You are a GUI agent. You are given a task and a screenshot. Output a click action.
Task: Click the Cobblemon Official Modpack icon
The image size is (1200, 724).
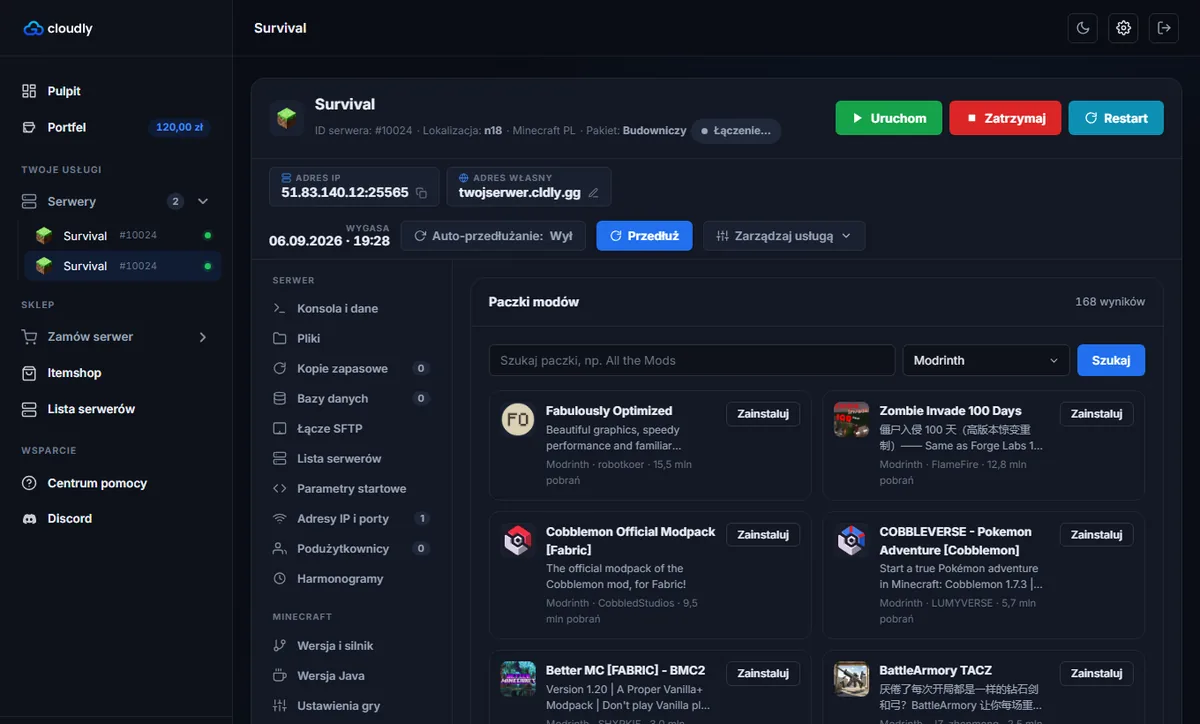pos(518,540)
